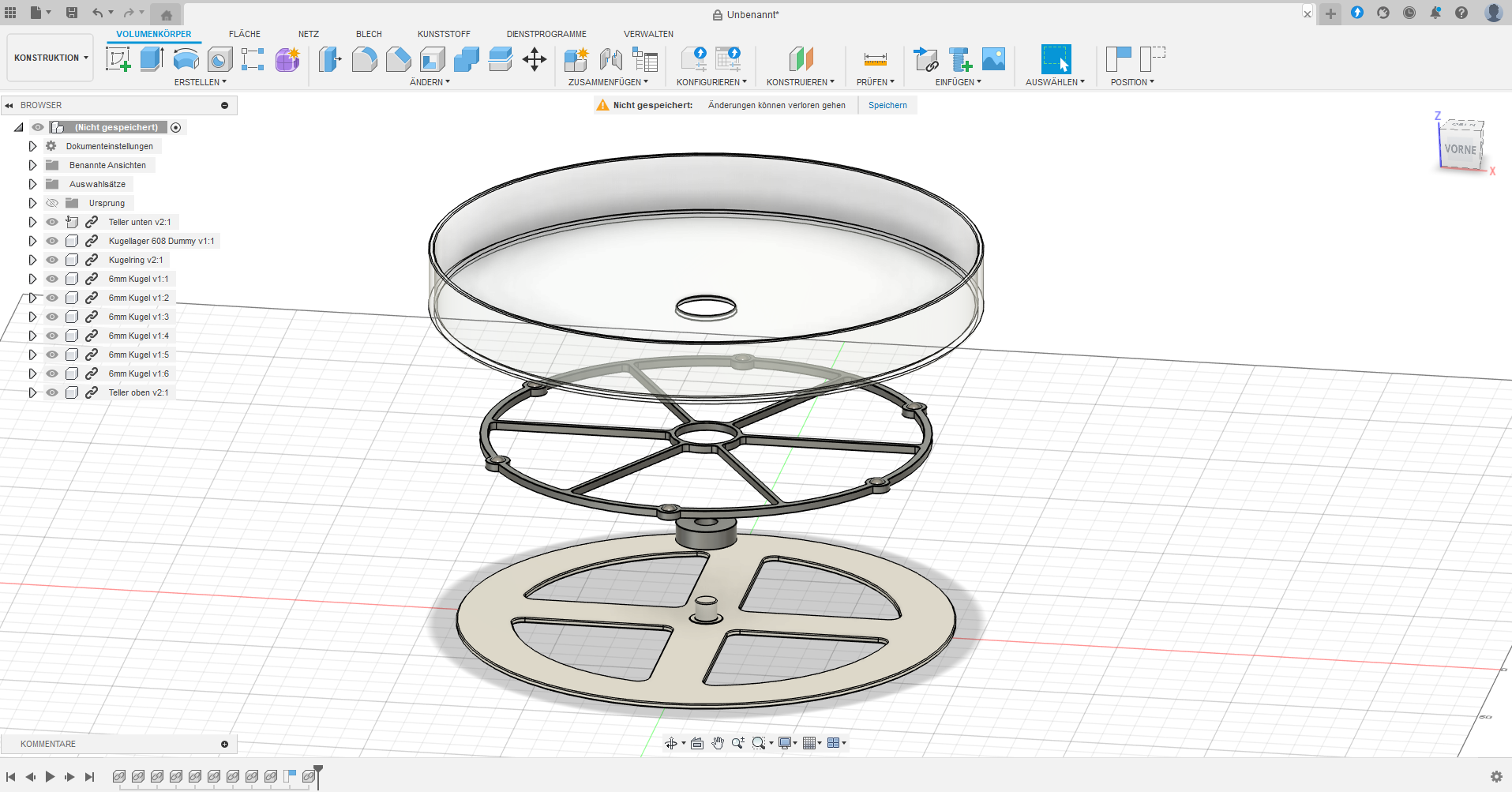Hide the Kugelring v2:1 component
Screen dimensions: 1512x792
click(52, 260)
